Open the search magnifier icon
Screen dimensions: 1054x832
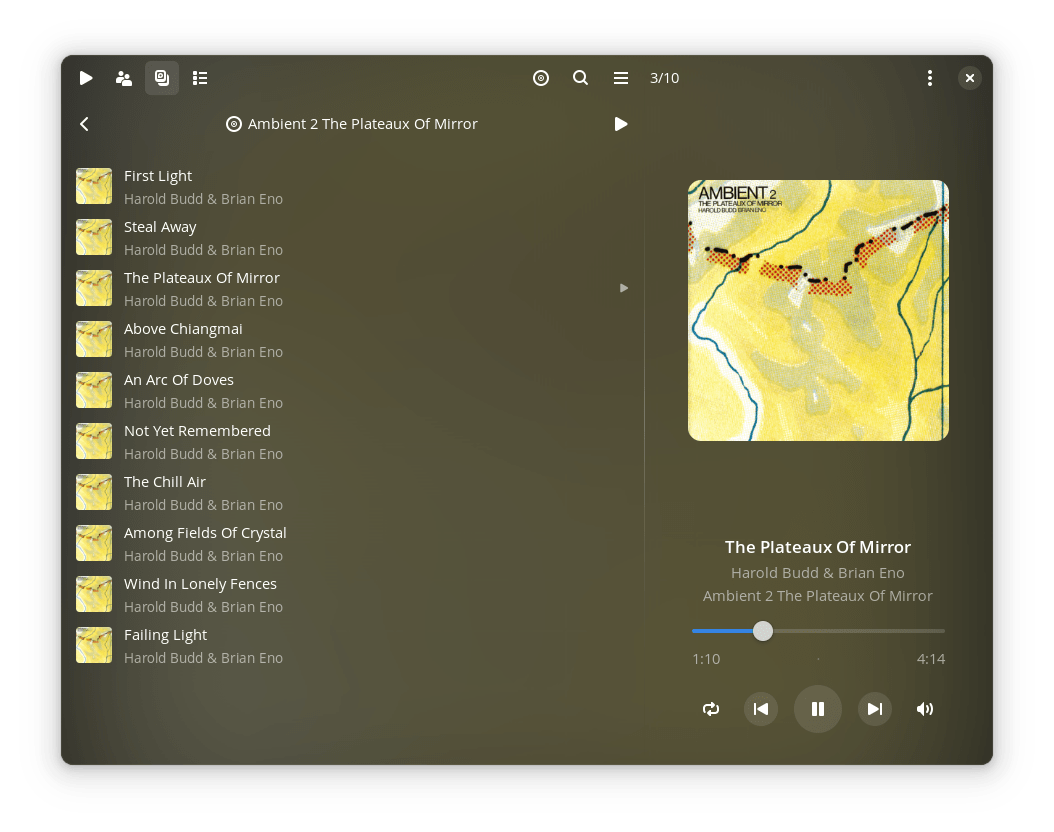[x=580, y=78]
